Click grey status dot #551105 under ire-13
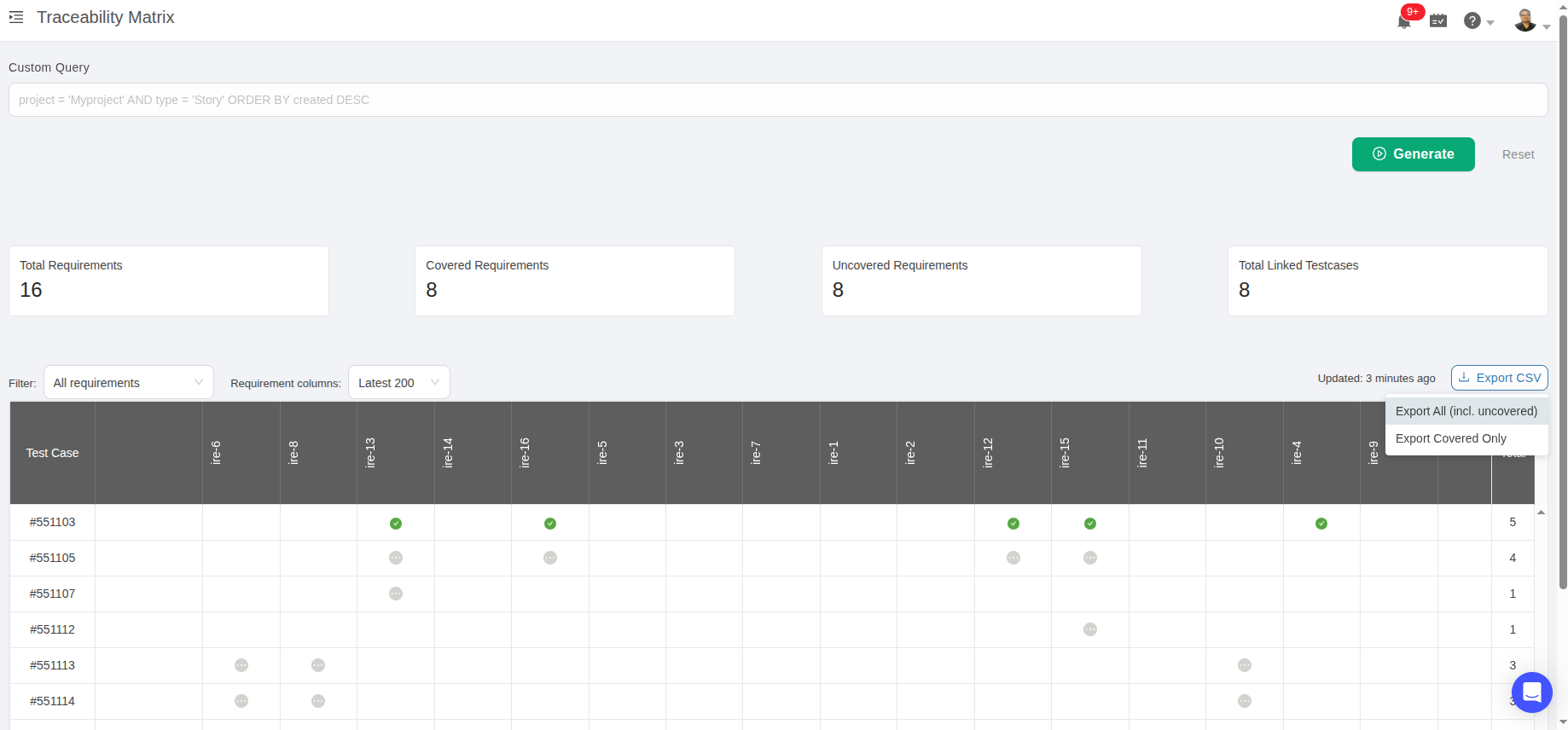 pyautogui.click(x=396, y=558)
